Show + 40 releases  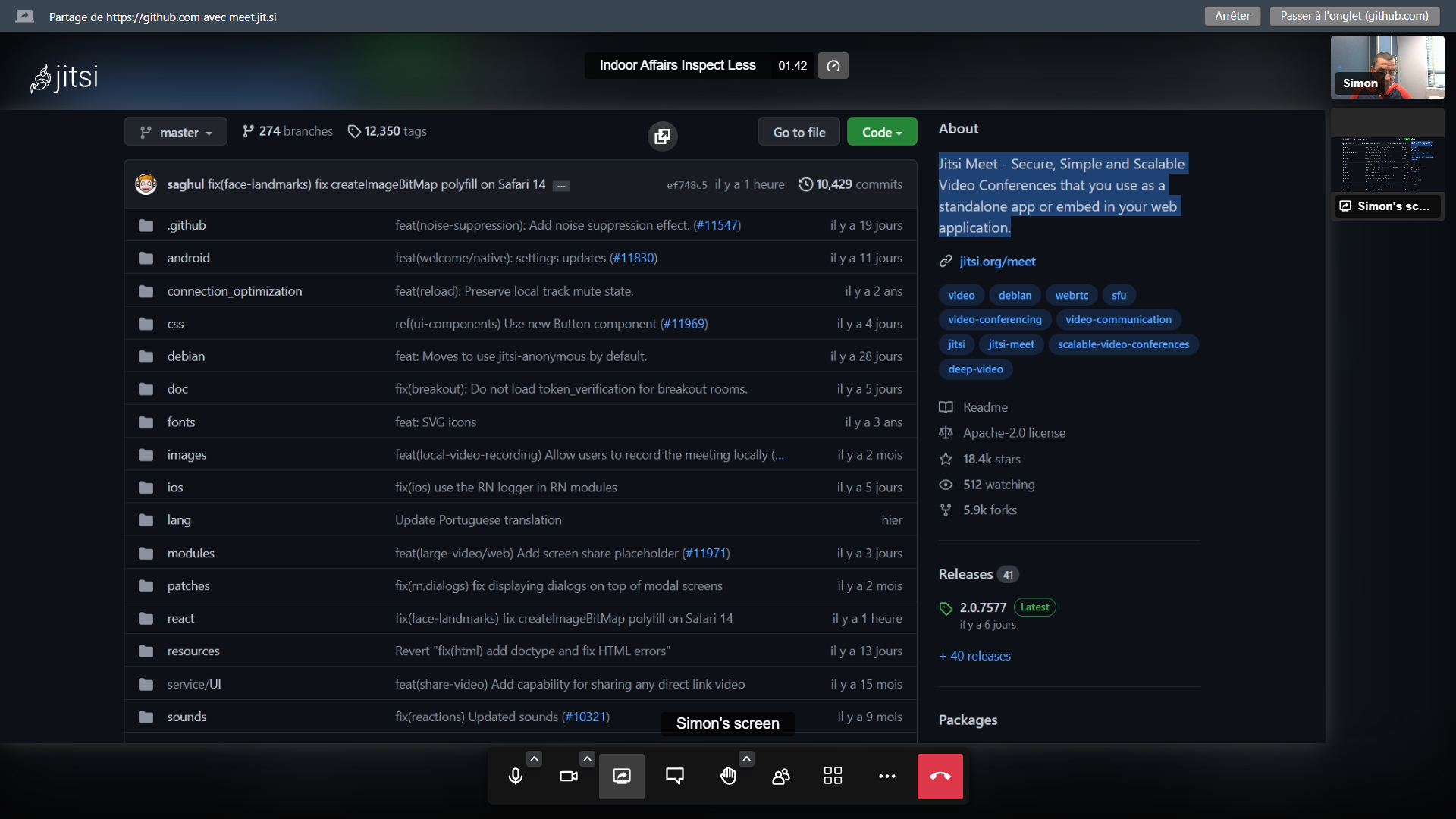[975, 656]
